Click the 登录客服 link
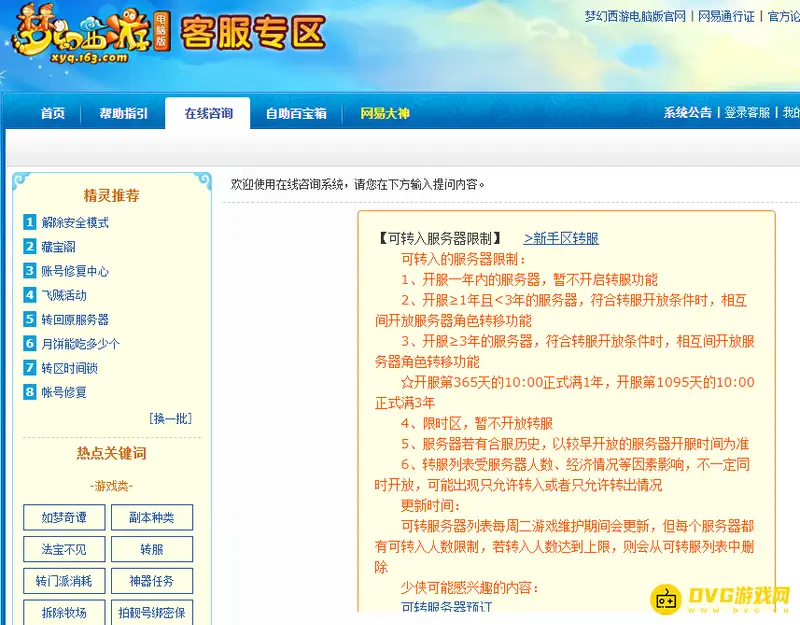 coord(746,112)
